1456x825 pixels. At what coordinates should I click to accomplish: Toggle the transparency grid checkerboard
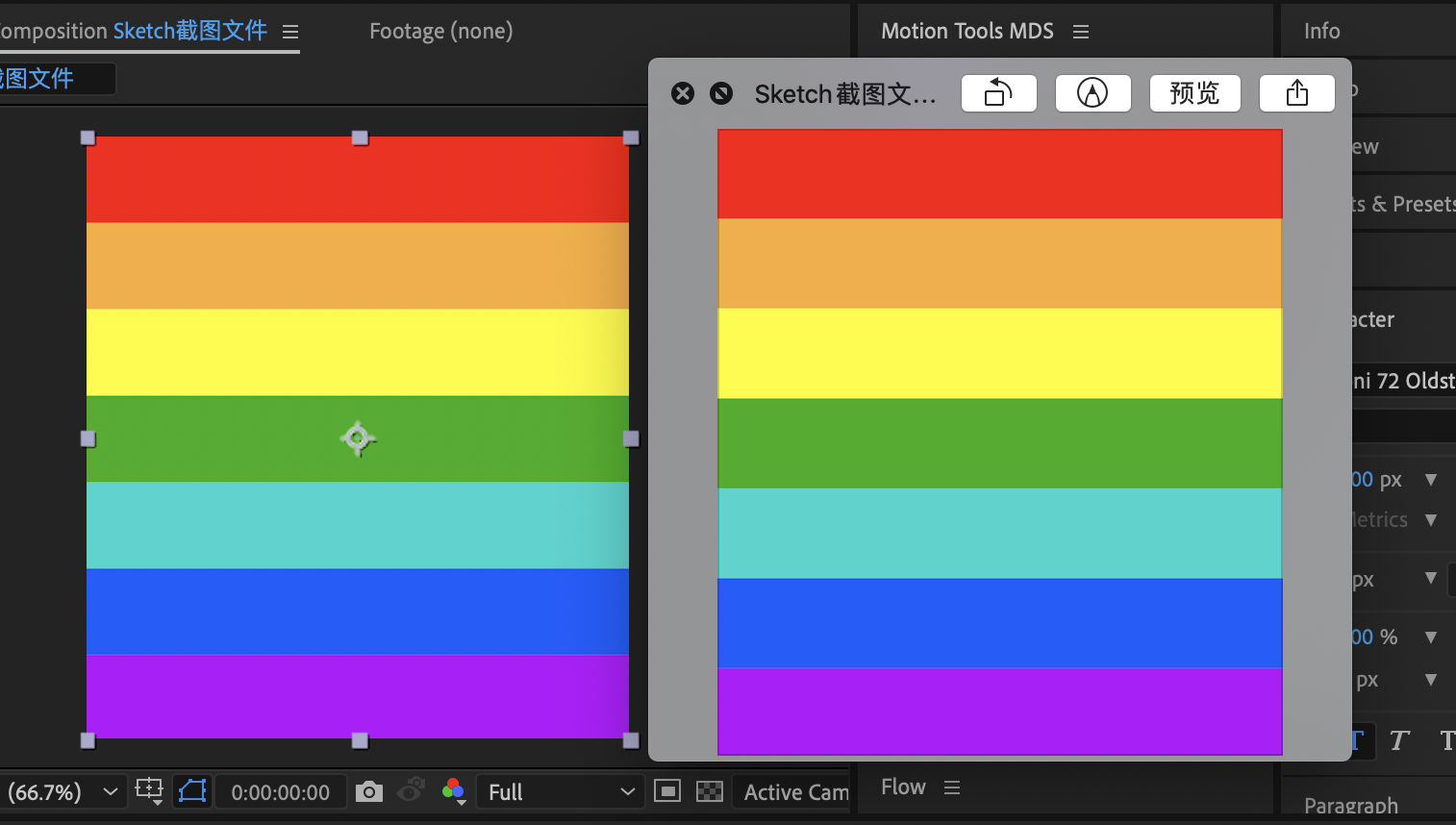point(709,791)
